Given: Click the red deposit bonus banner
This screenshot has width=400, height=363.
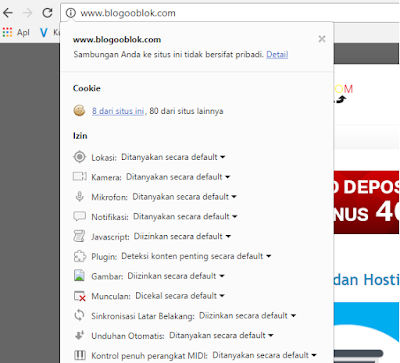Looking at the screenshot, I should [x=366, y=202].
